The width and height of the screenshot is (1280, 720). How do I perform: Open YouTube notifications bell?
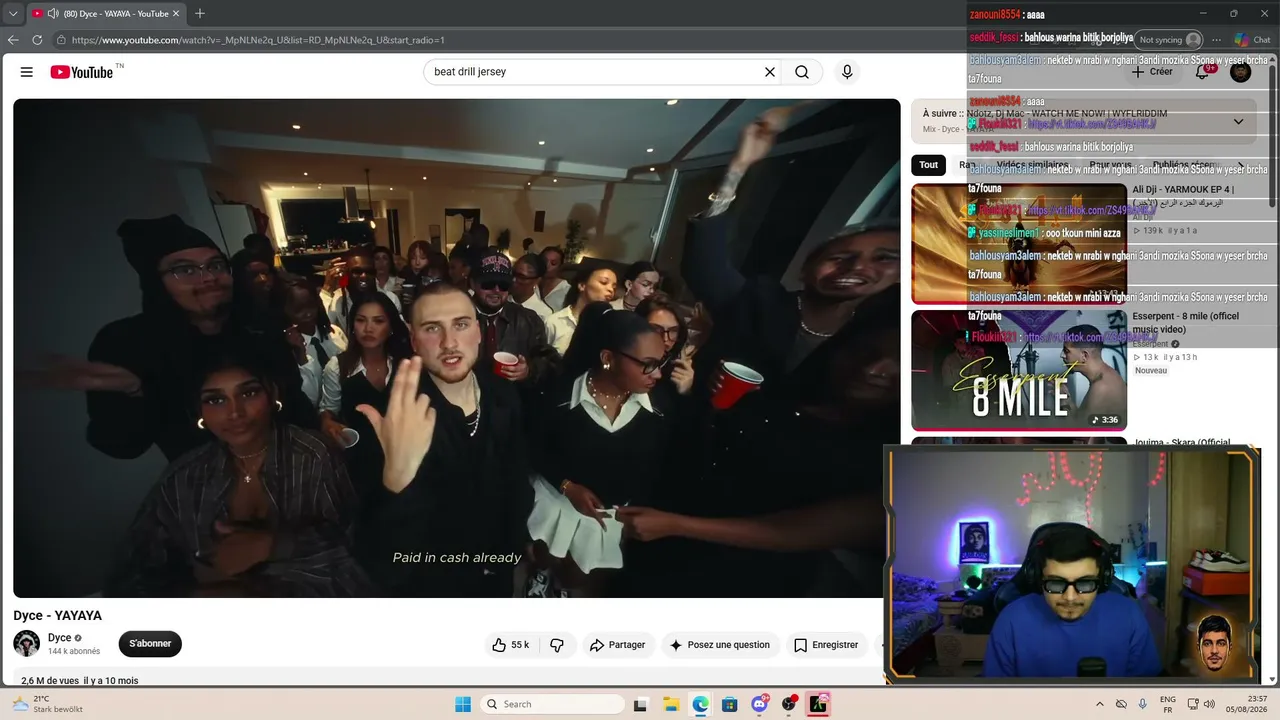(1203, 72)
